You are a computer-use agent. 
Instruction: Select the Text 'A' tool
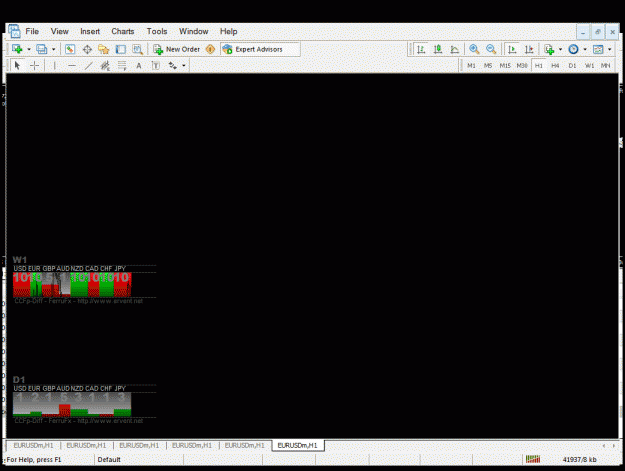click(139, 65)
